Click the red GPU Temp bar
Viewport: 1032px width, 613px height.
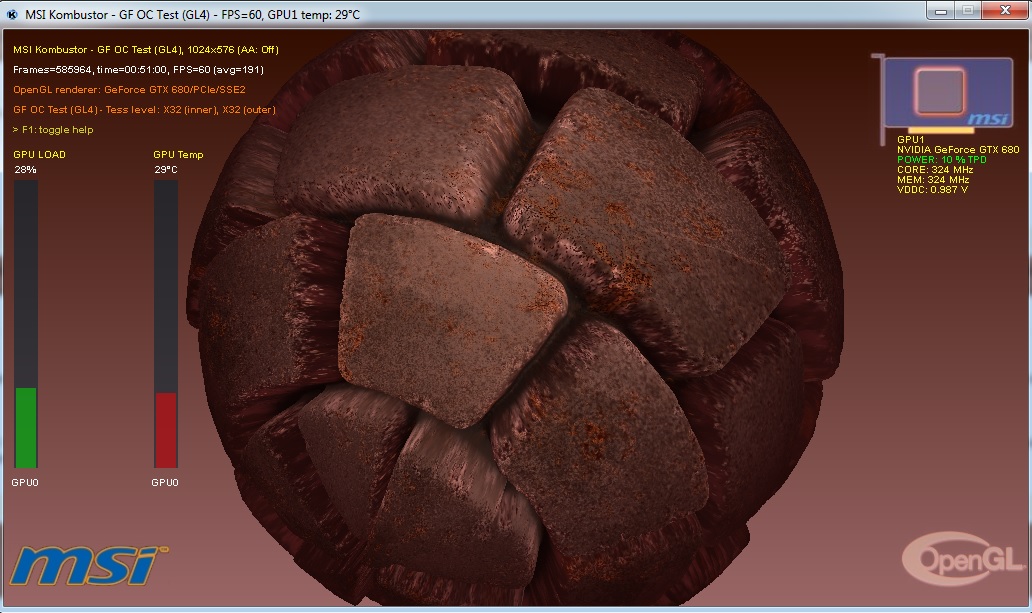(165, 430)
